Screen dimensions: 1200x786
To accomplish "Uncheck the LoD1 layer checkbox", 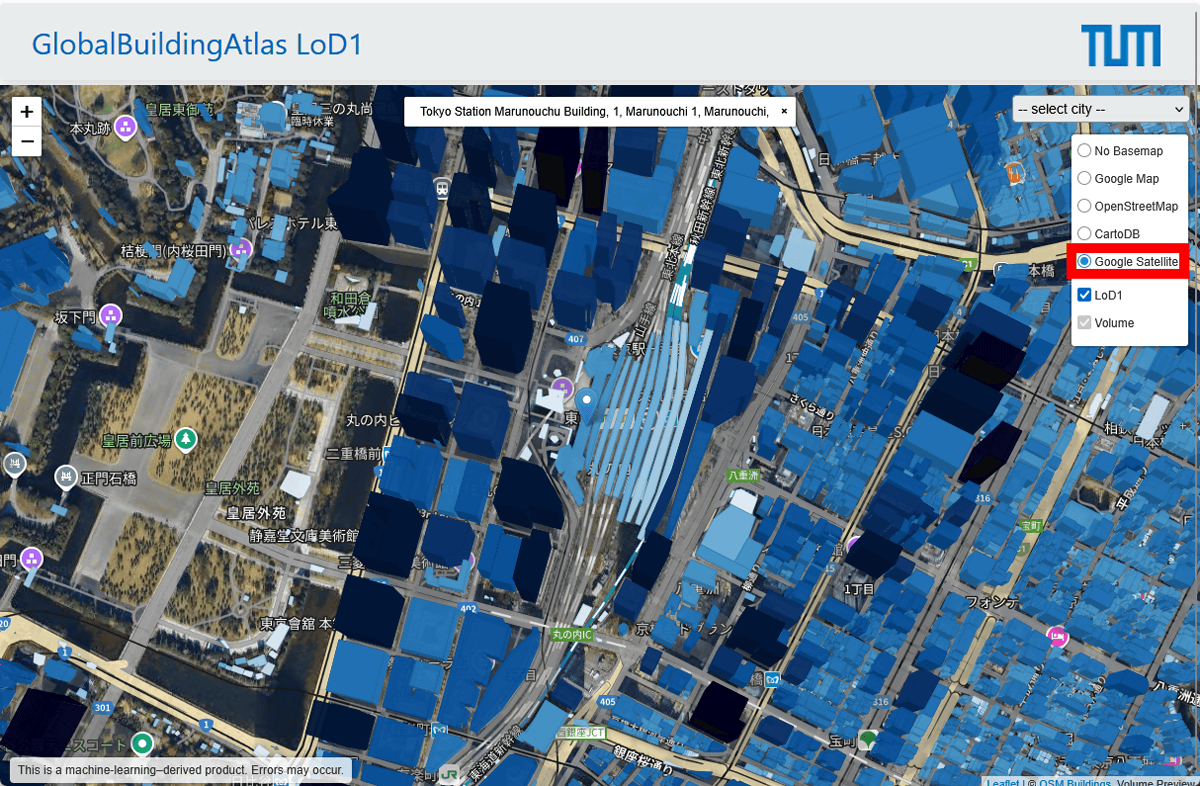I will click(x=1084, y=295).
